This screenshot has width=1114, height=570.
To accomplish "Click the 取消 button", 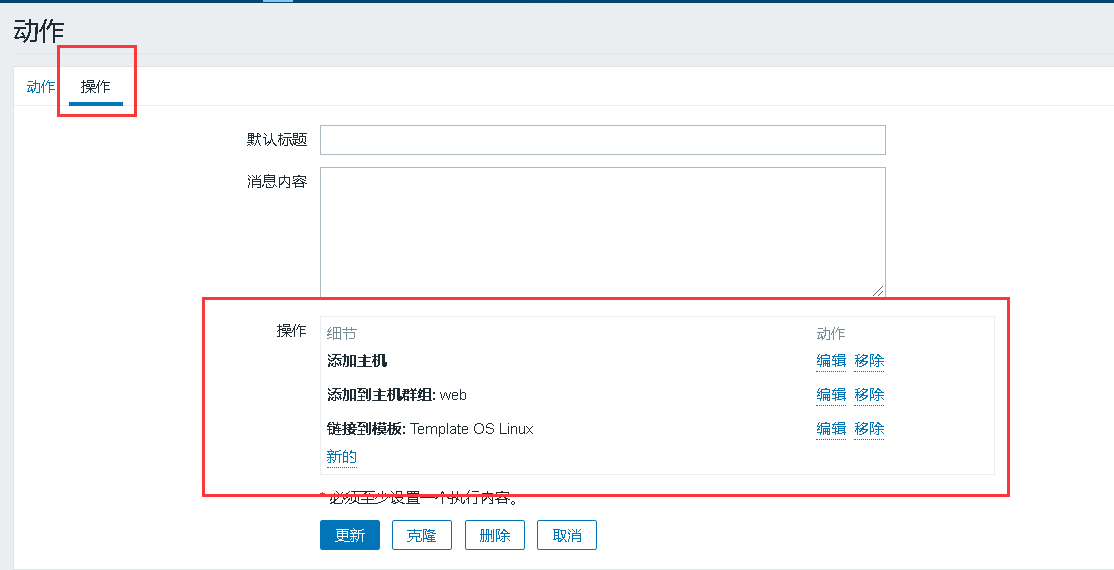I will 566,535.
